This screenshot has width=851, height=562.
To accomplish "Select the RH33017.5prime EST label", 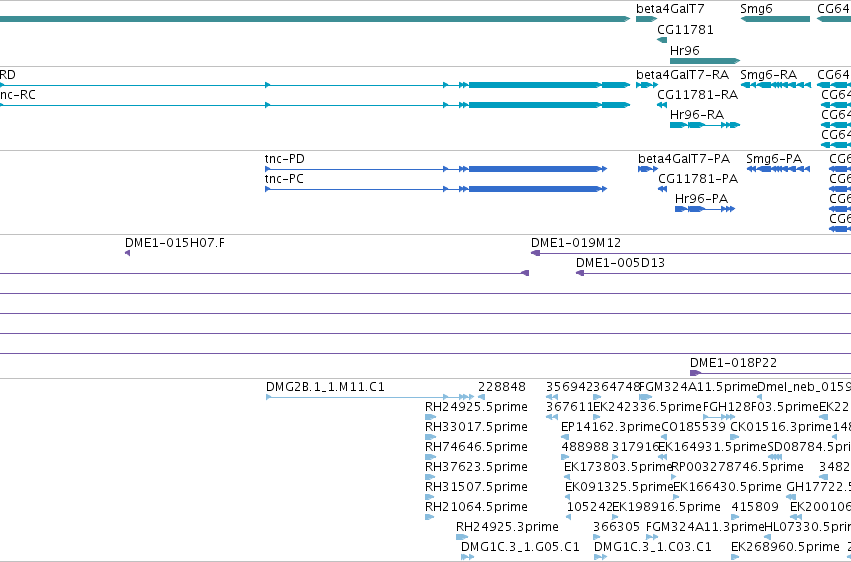I will (x=476, y=427).
